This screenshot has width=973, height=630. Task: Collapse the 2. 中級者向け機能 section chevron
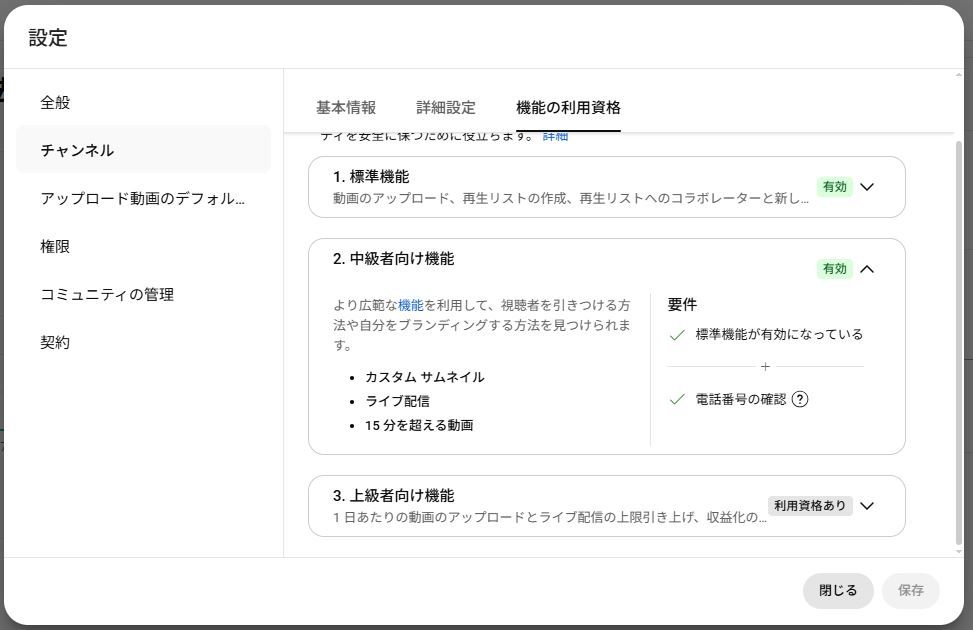tap(867, 269)
